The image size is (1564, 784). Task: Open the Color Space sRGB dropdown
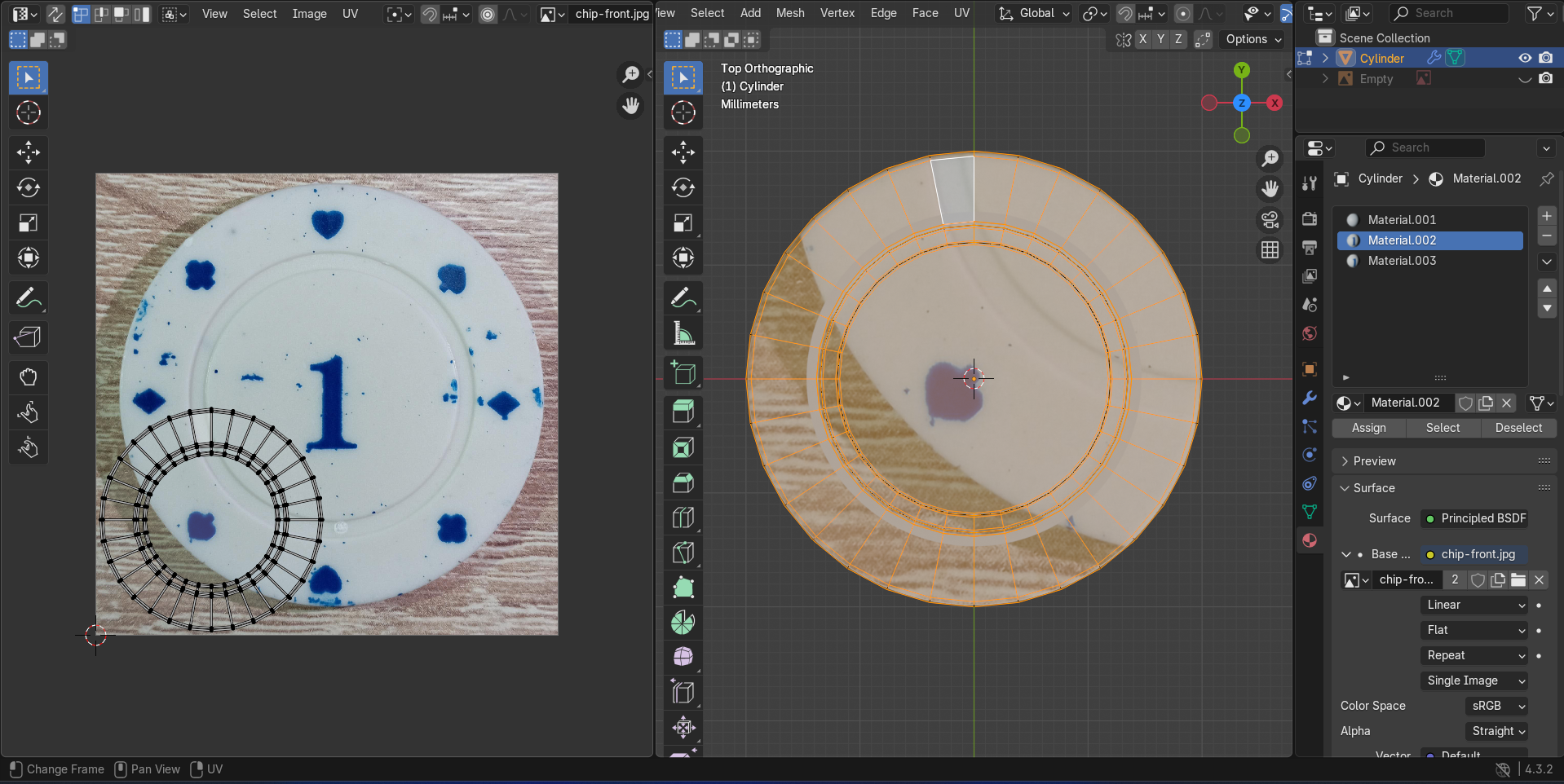(1498, 706)
